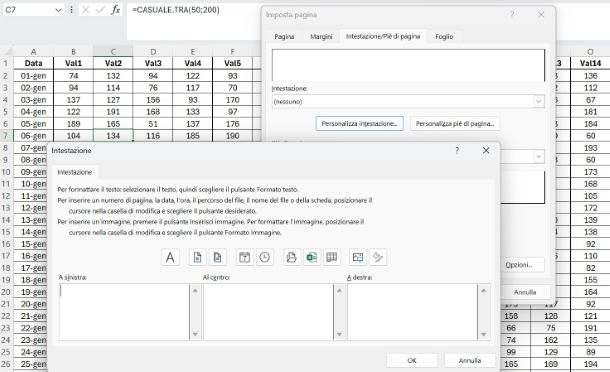
Task: Select column C header
Action: [x=113, y=52]
